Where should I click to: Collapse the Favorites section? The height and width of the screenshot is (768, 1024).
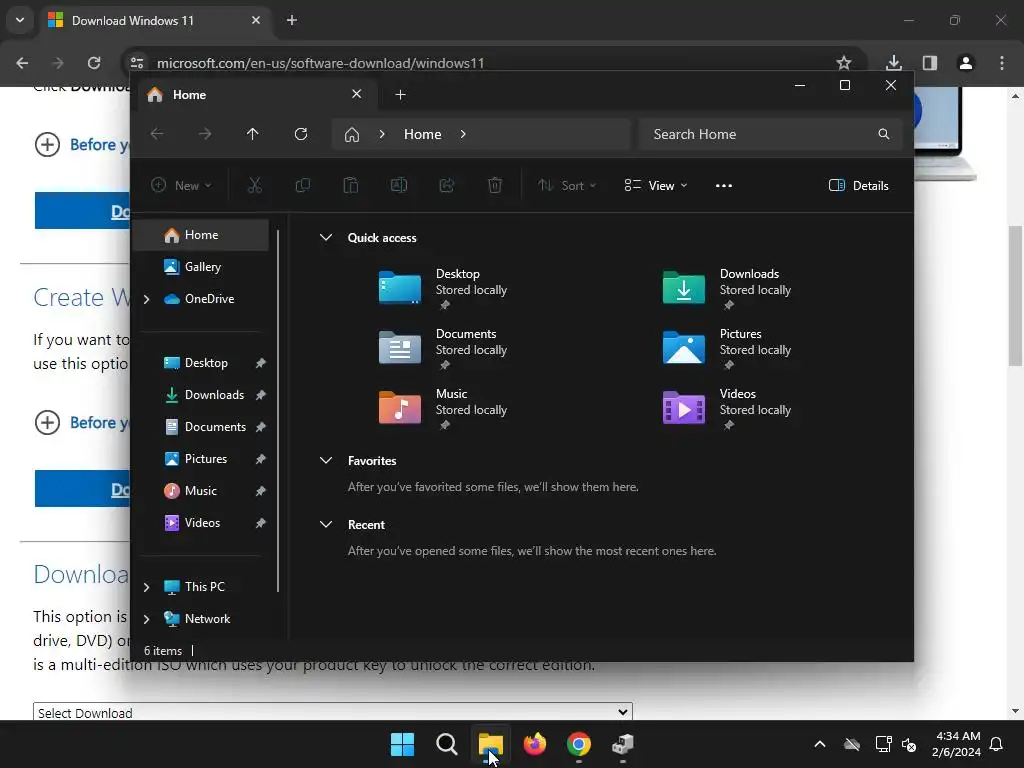click(326, 460)
